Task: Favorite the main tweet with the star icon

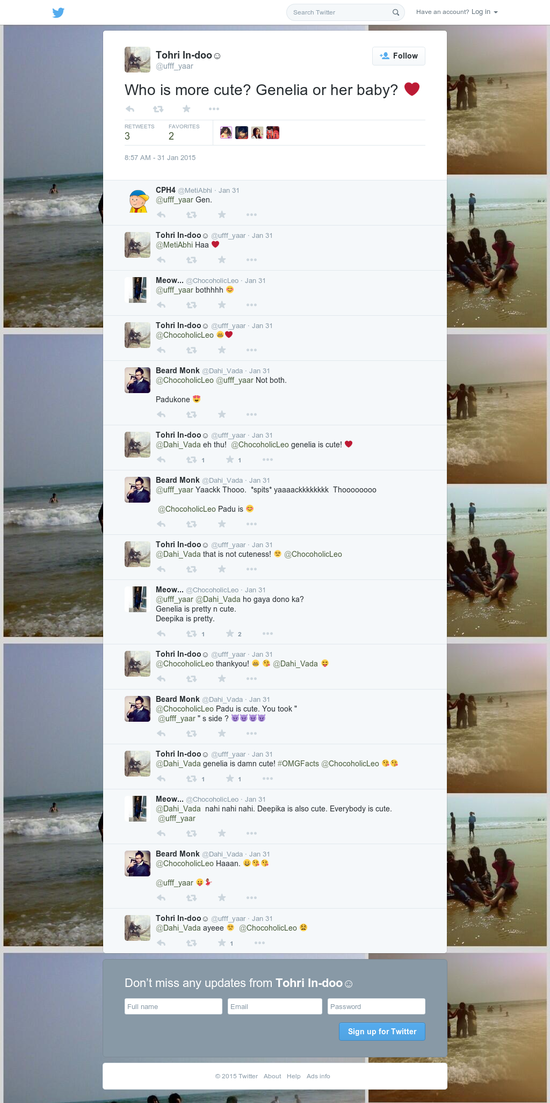Action: click(186, 109)
